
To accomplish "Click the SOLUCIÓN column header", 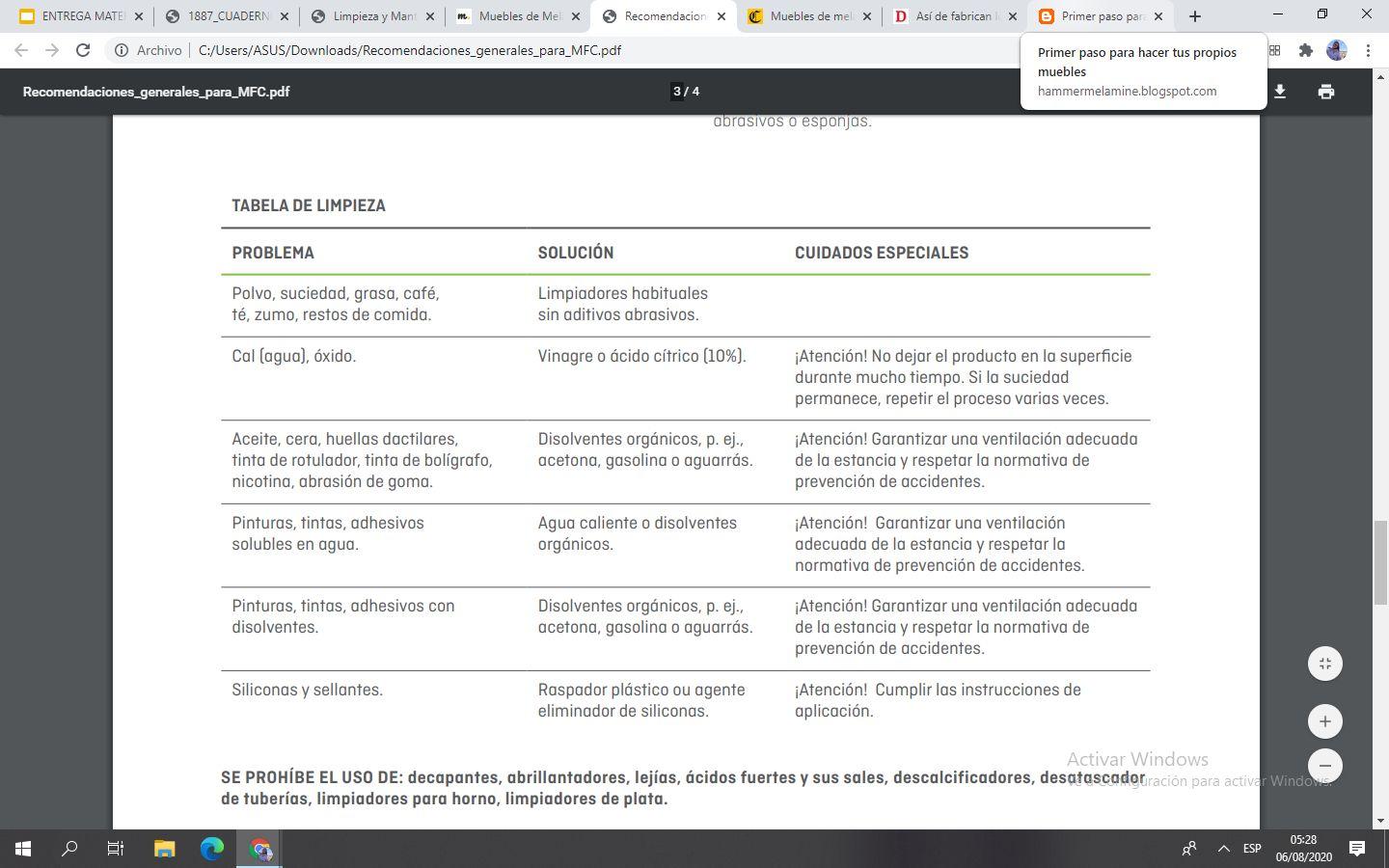I will coord(576,253).
